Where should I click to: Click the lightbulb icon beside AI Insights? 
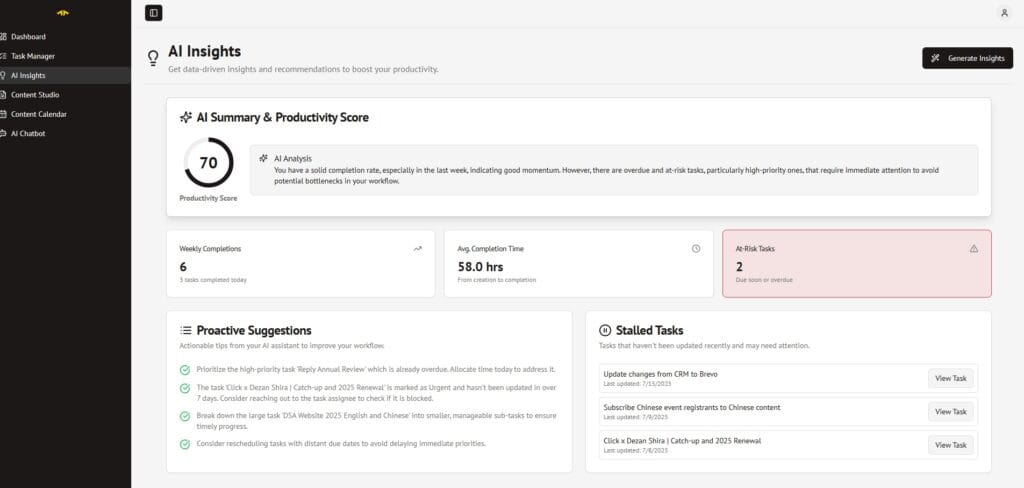click(153, 58)
